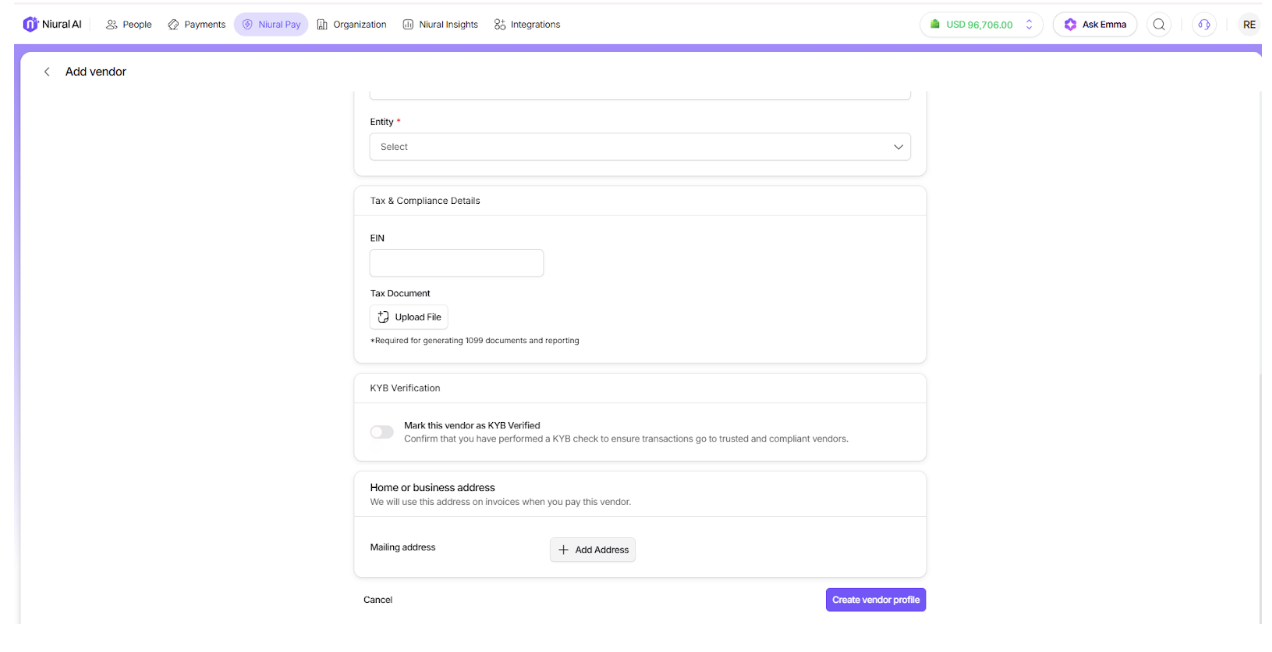Click the Upload File document icon
The image size is (1272, 652).
(x=383, y=317)
